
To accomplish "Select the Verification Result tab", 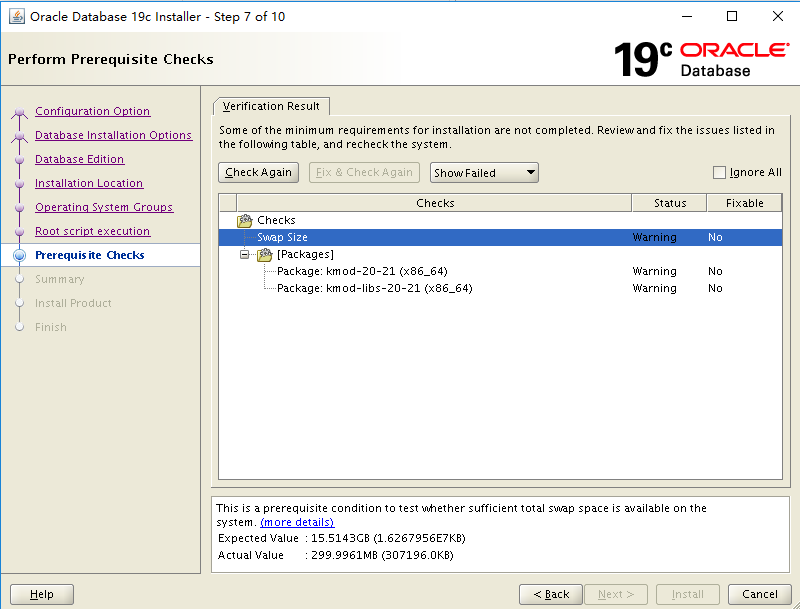I will 271,106.
